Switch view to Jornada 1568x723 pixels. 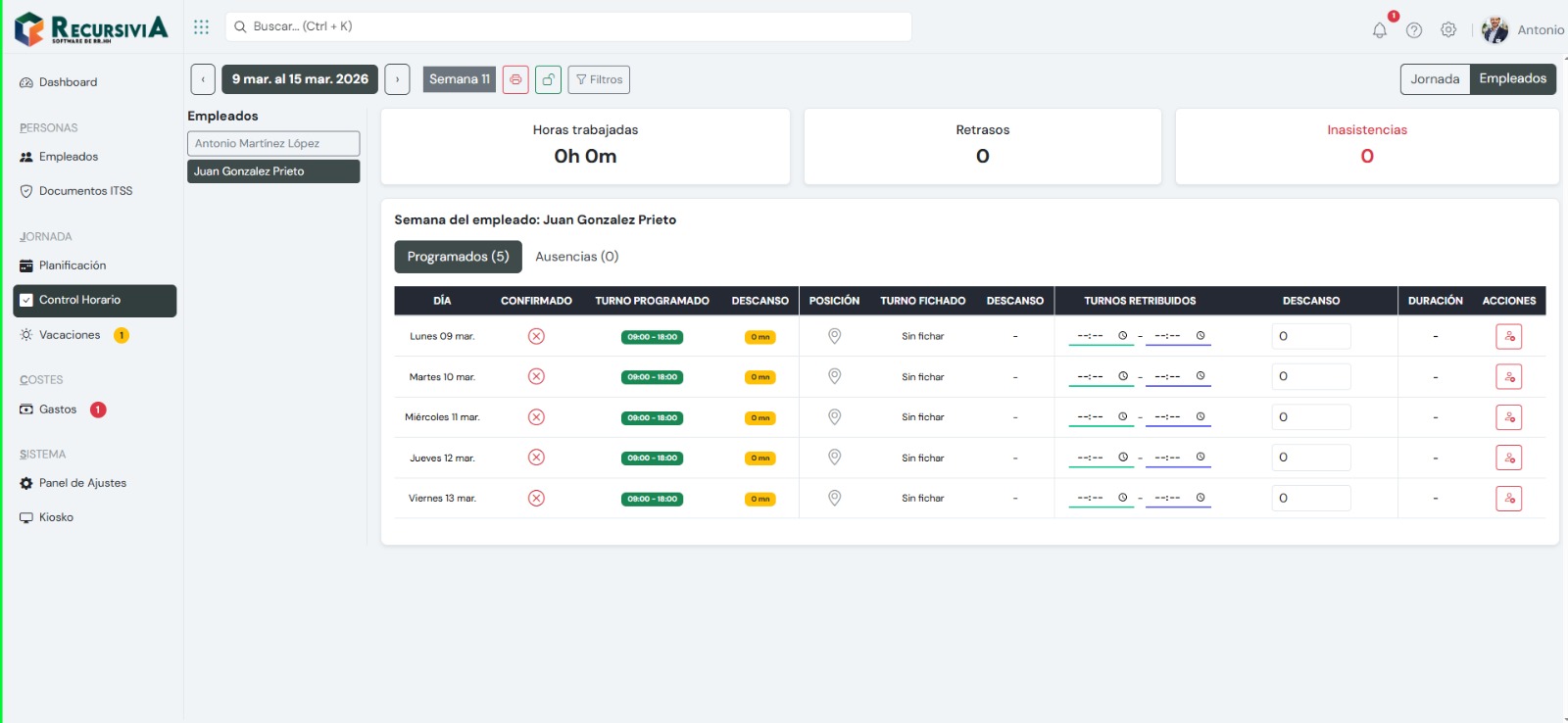1435,79
